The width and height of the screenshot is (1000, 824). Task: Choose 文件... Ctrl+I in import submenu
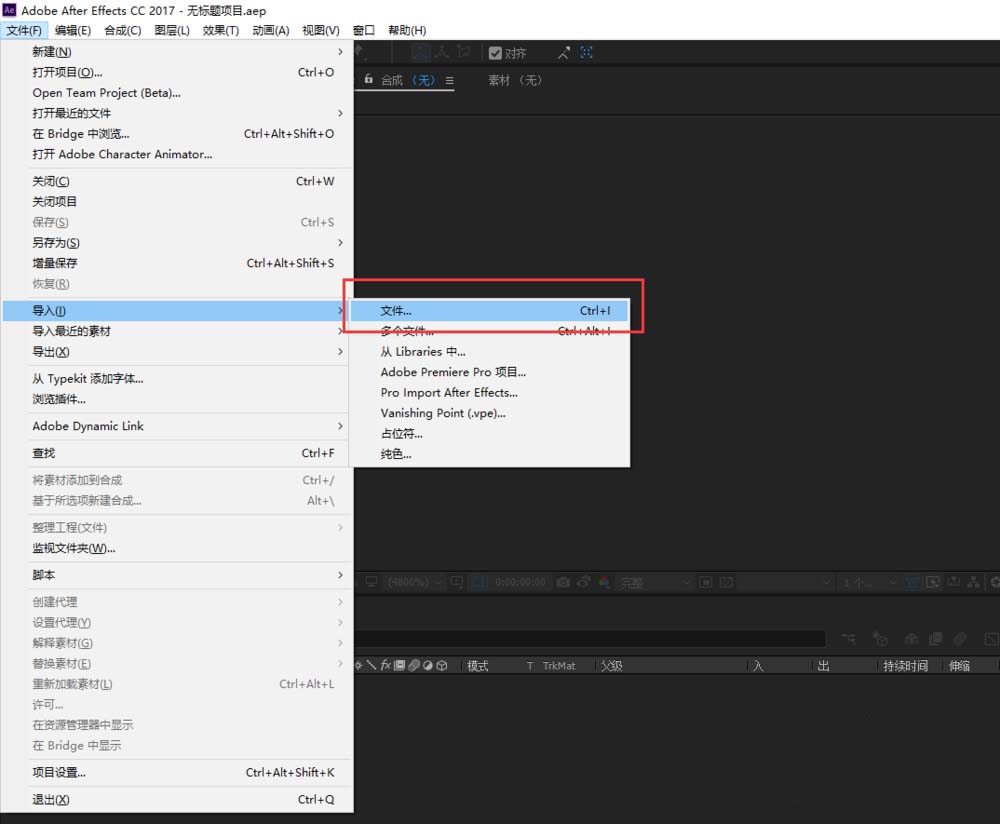[489, 311]
